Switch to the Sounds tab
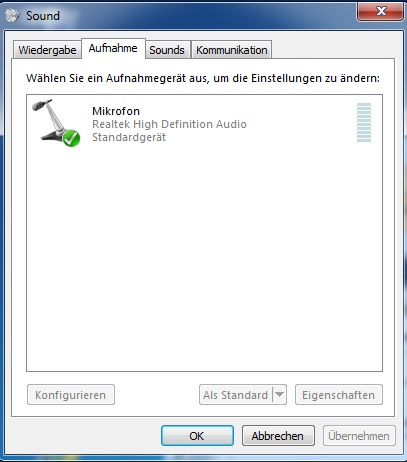The height and width of the screenshot is (462, 407). coord(167,50)
